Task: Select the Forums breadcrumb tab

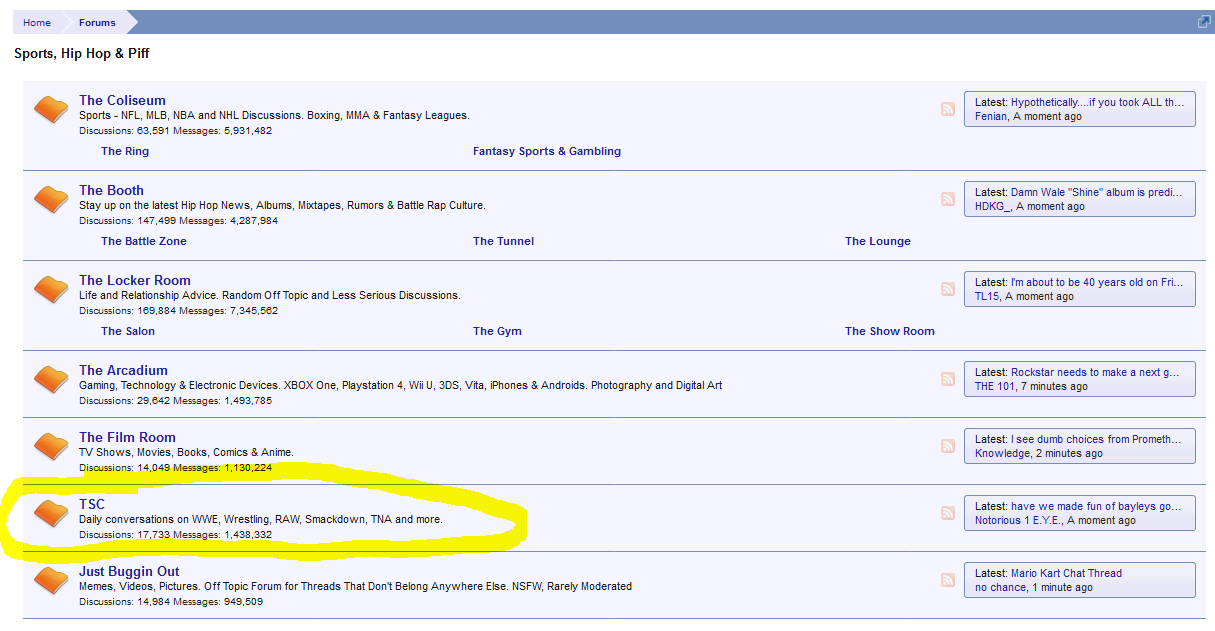Action: coord(97,23)
